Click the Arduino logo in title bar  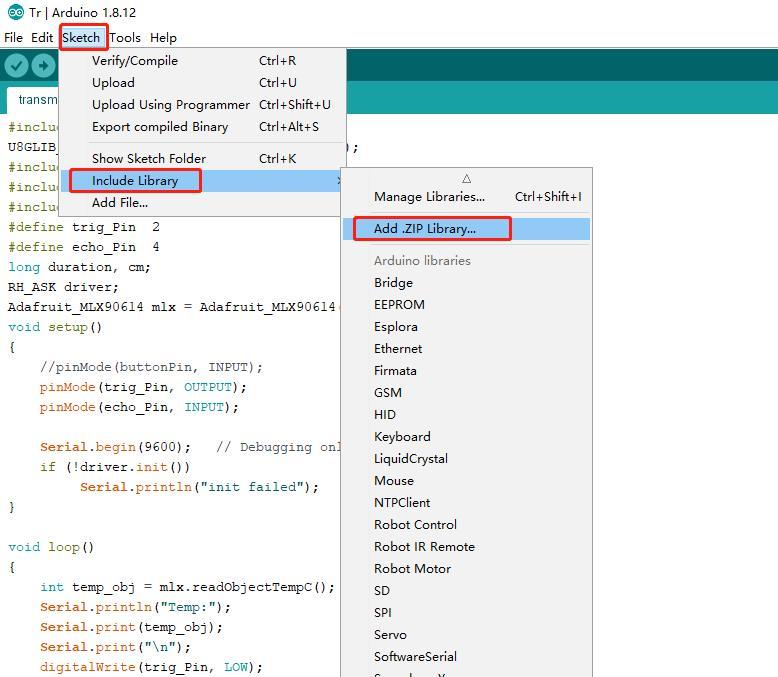click(16, 12)
